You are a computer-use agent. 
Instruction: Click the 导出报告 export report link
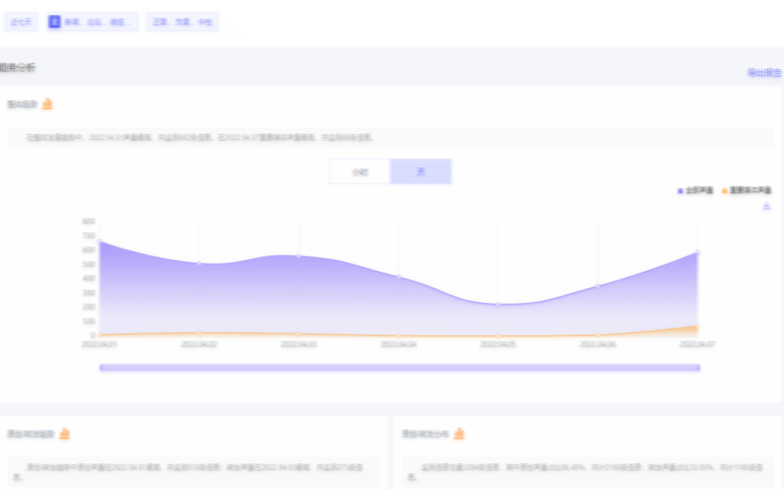click(764, 73)
